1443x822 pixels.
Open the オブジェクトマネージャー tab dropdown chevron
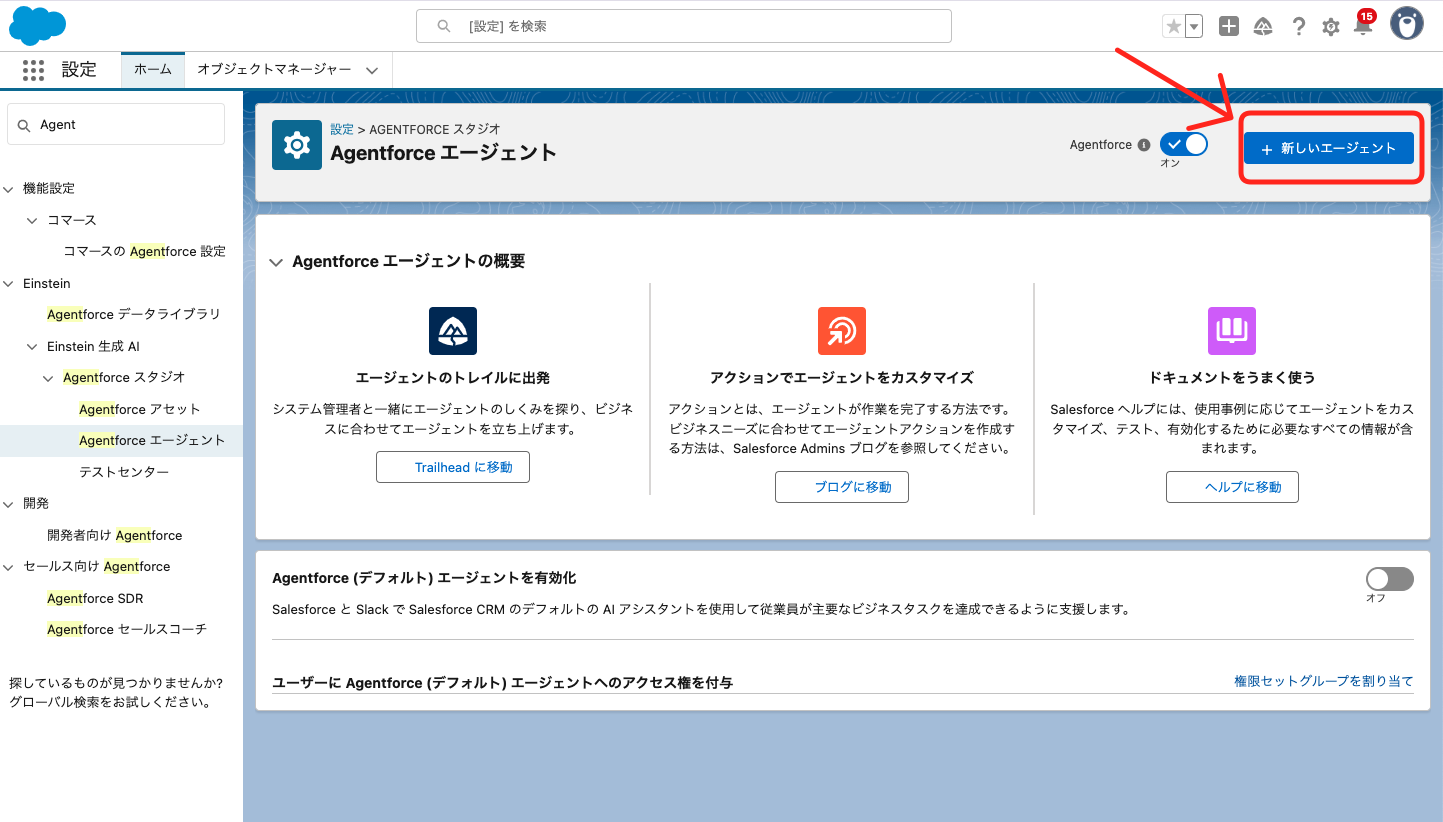pyautogui.click(x=372, y=71)
